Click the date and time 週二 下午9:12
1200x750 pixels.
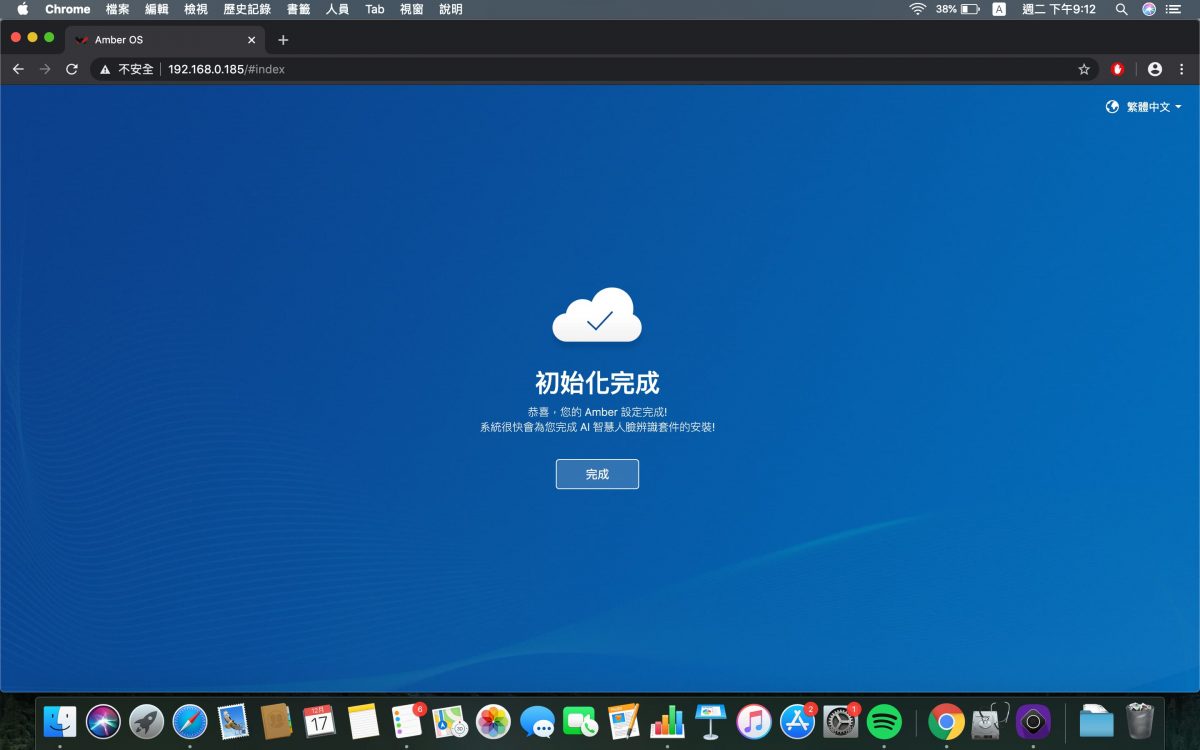tap(1059, 9)
